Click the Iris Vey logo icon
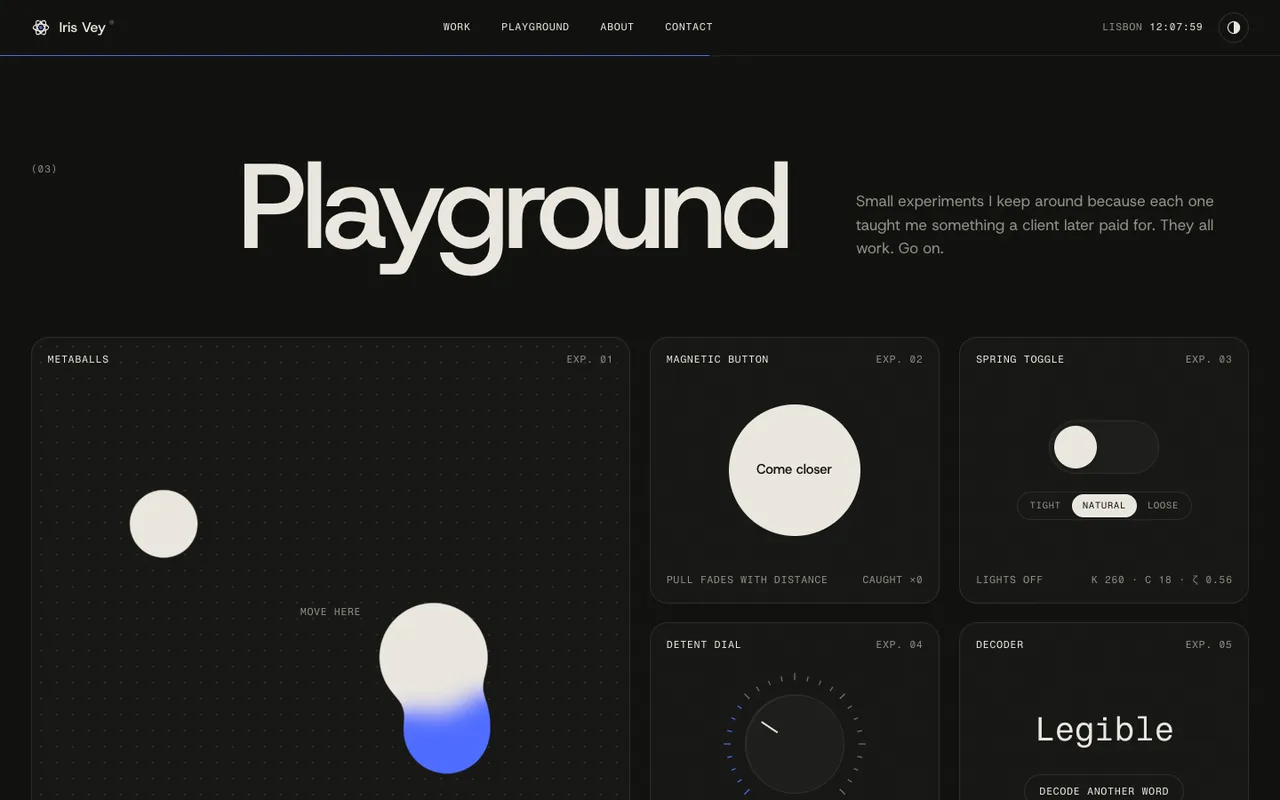 [41, 27]
